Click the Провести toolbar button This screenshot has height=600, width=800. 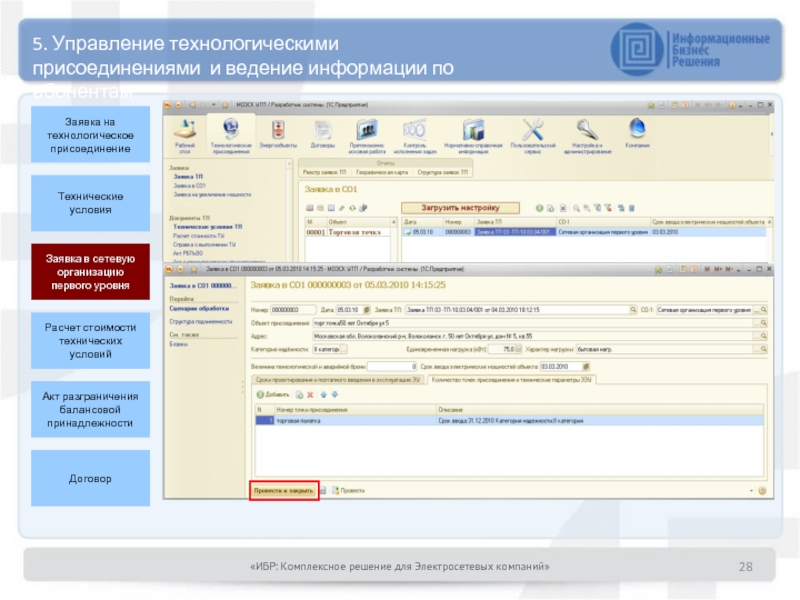[348, 491]
